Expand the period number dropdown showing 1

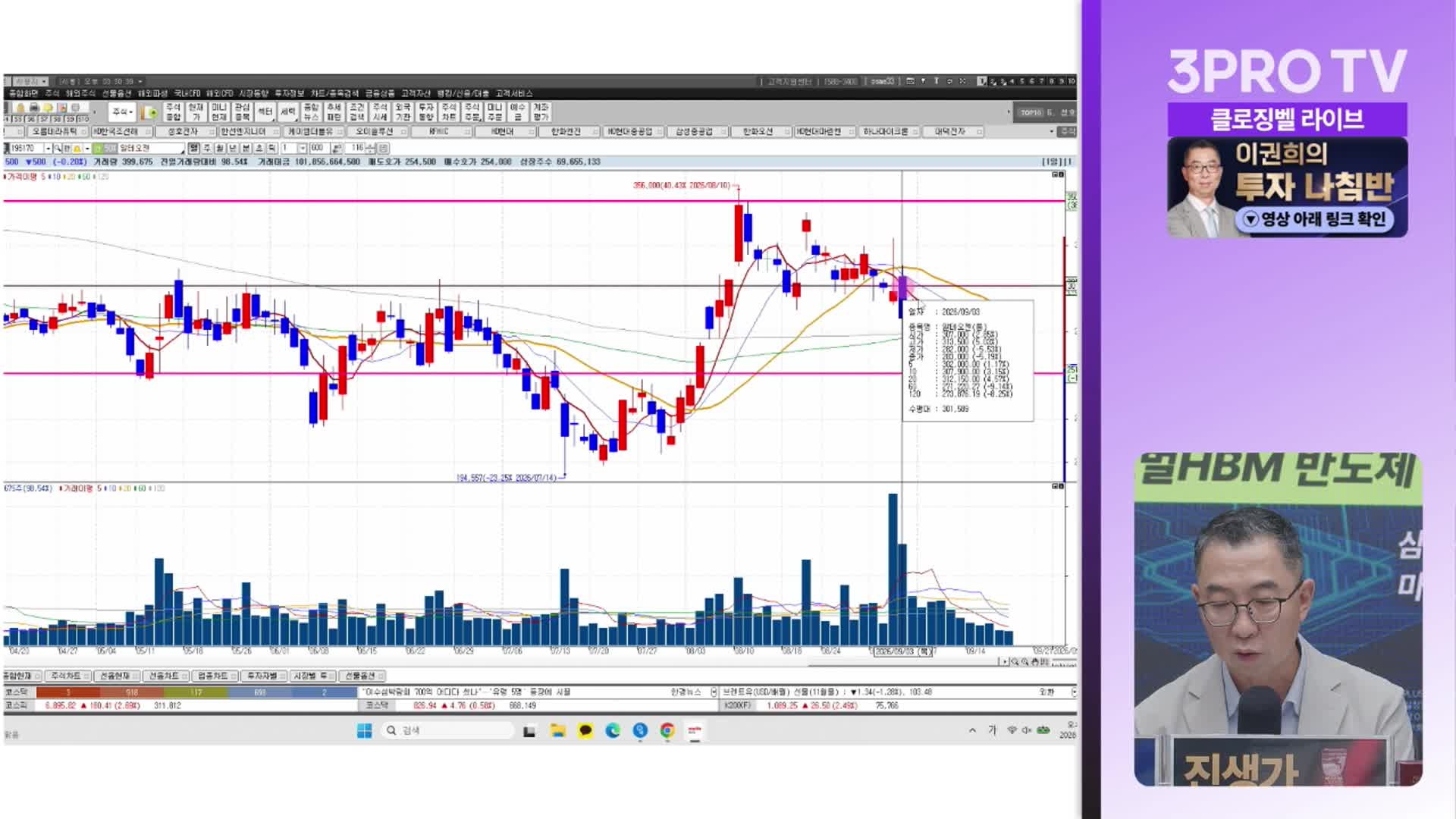302,149
